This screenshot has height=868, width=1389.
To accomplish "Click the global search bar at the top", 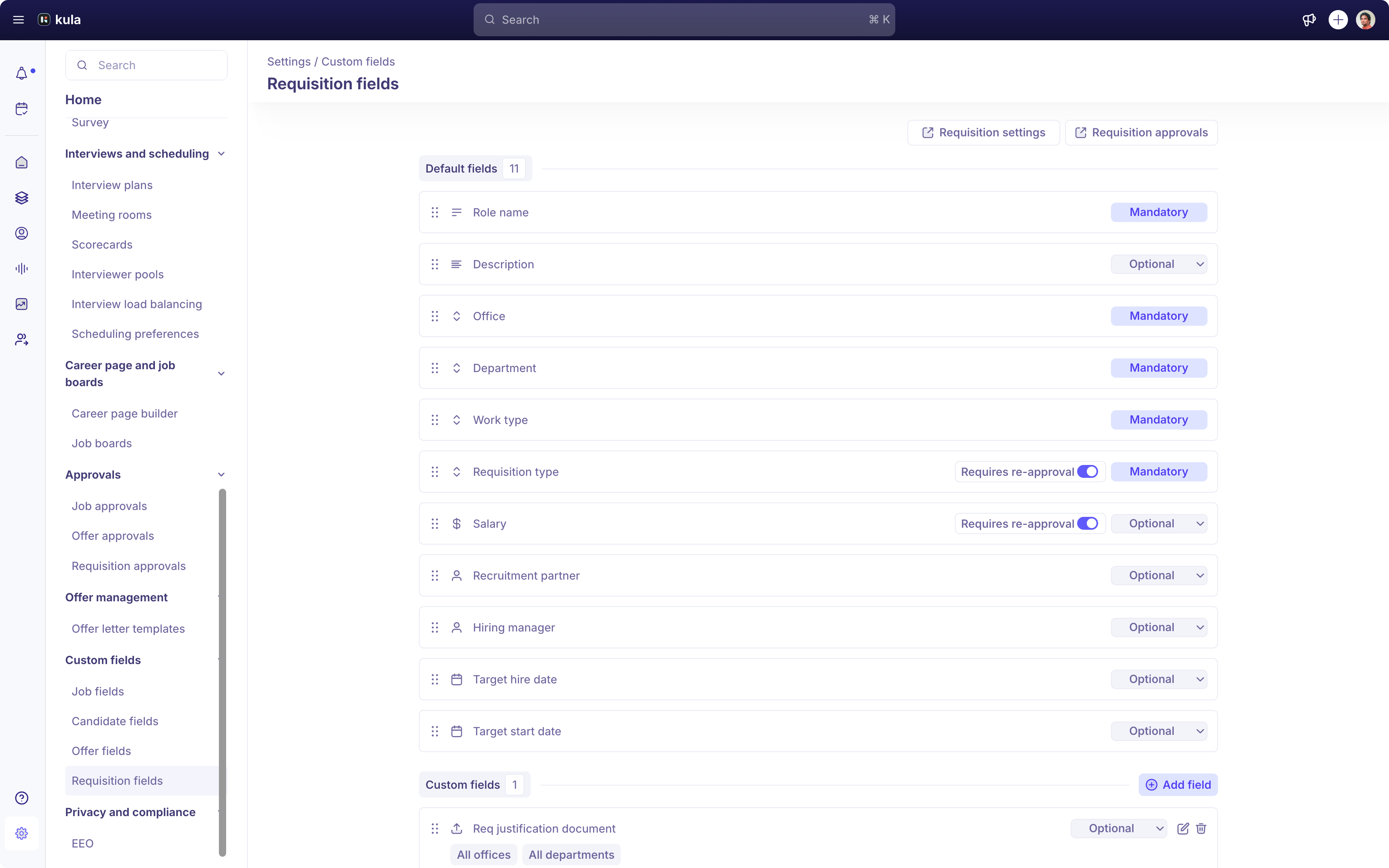I will (x=683, y=19).
